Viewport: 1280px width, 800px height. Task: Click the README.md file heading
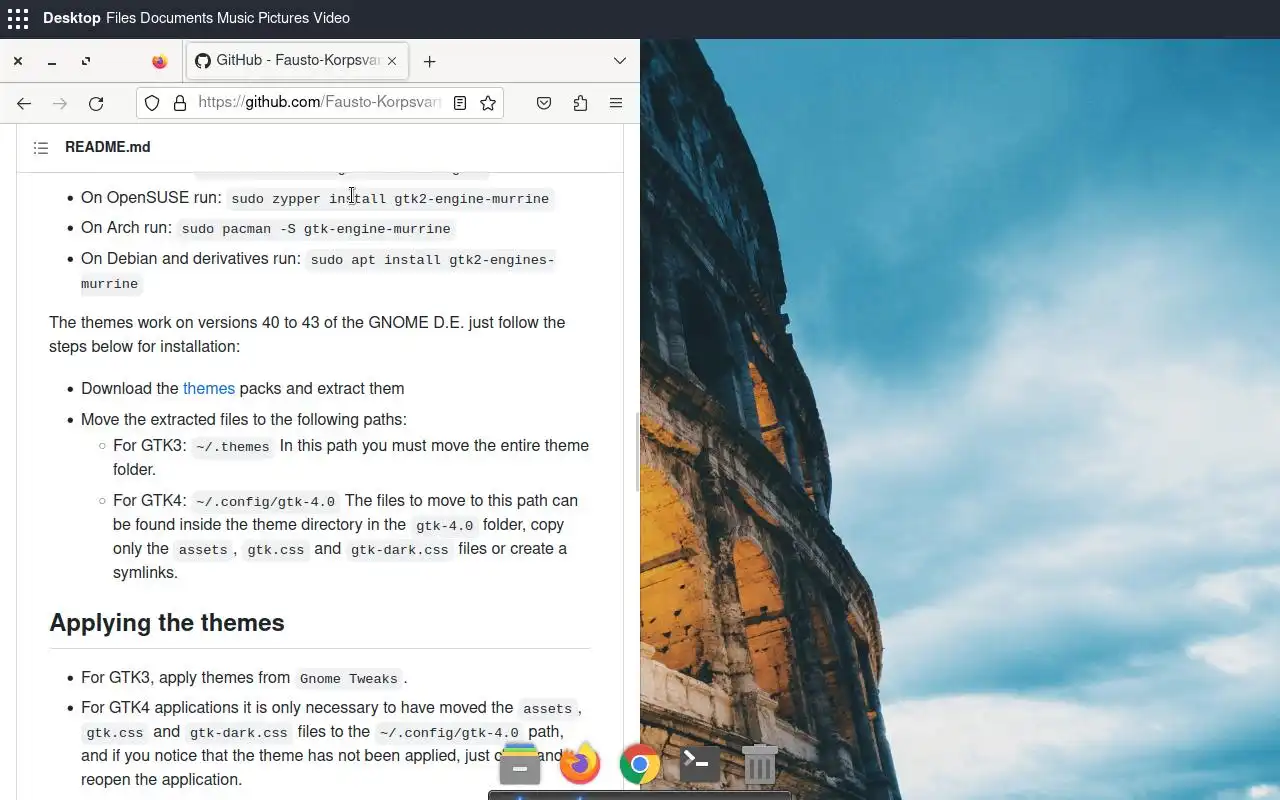click(x=108, y=147)
